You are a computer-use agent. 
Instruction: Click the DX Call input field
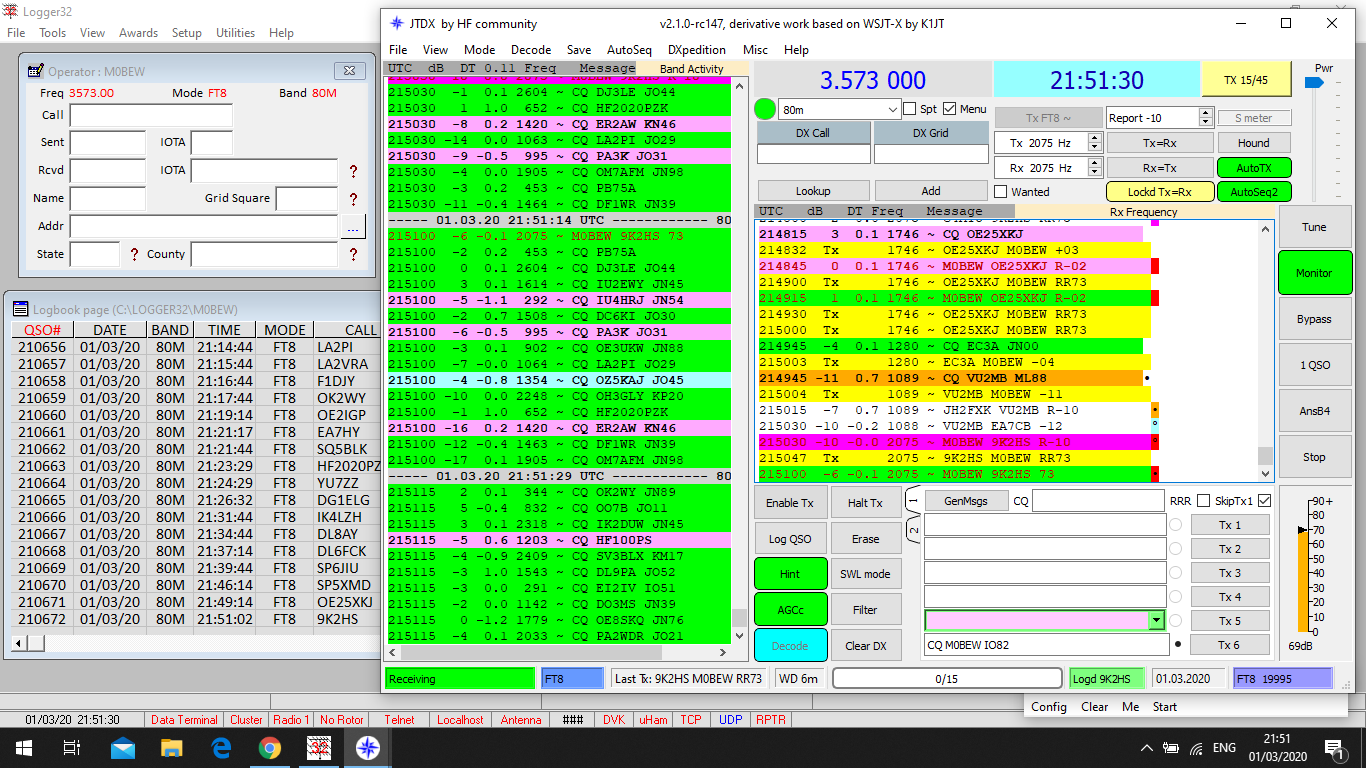(x=813, y=154)
